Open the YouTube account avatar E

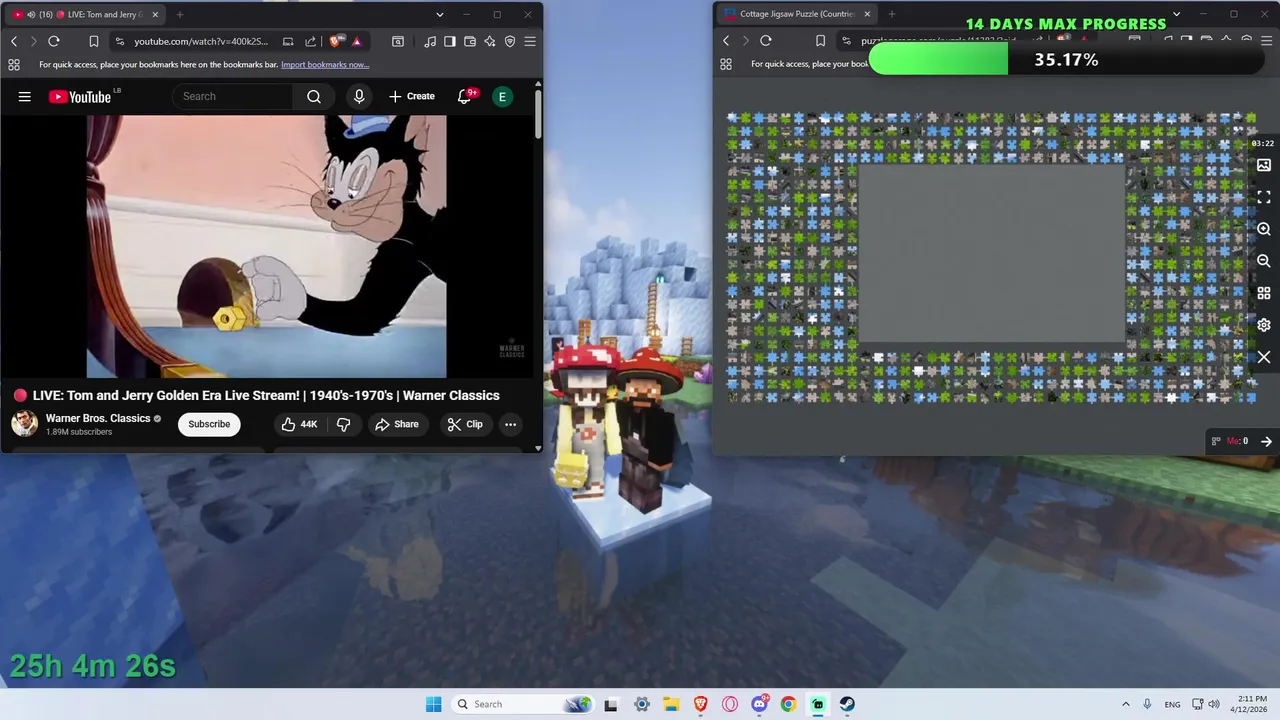(502, 96)
